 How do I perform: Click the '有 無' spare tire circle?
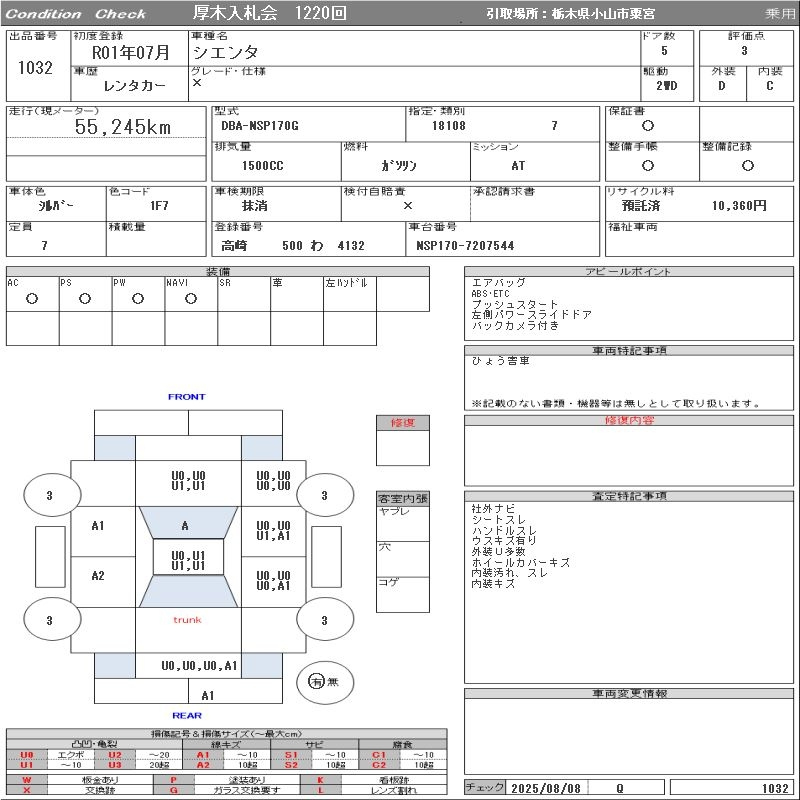click(x=324, y=682)
